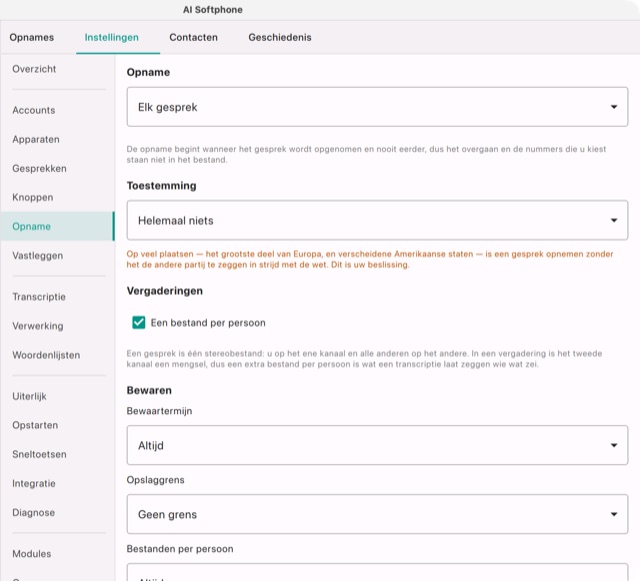Open the Bewaartermijn dropdown showing Altijd
640x581 pixels.
point(377,445)
